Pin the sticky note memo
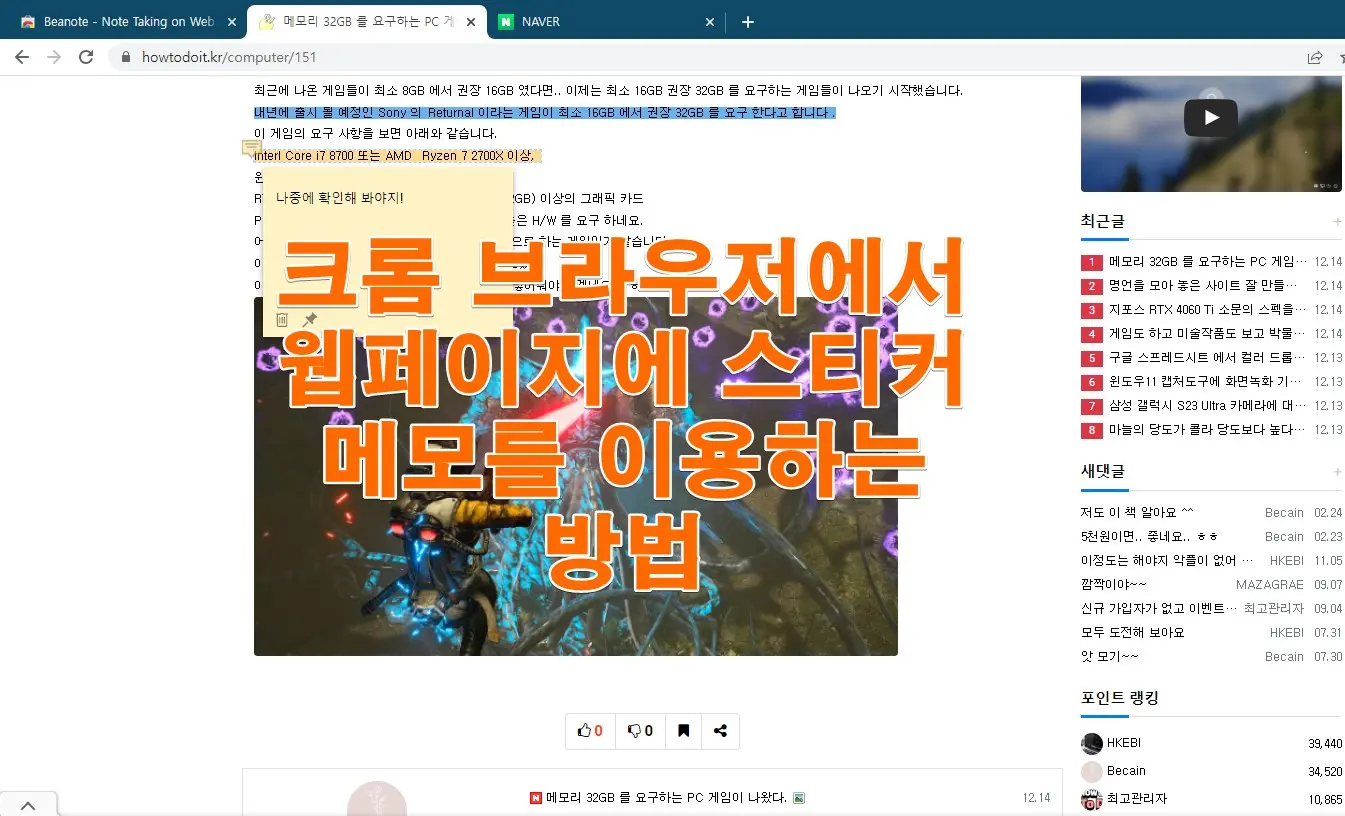Screen dimensions: 1345x816 click(x=309, y=318)
